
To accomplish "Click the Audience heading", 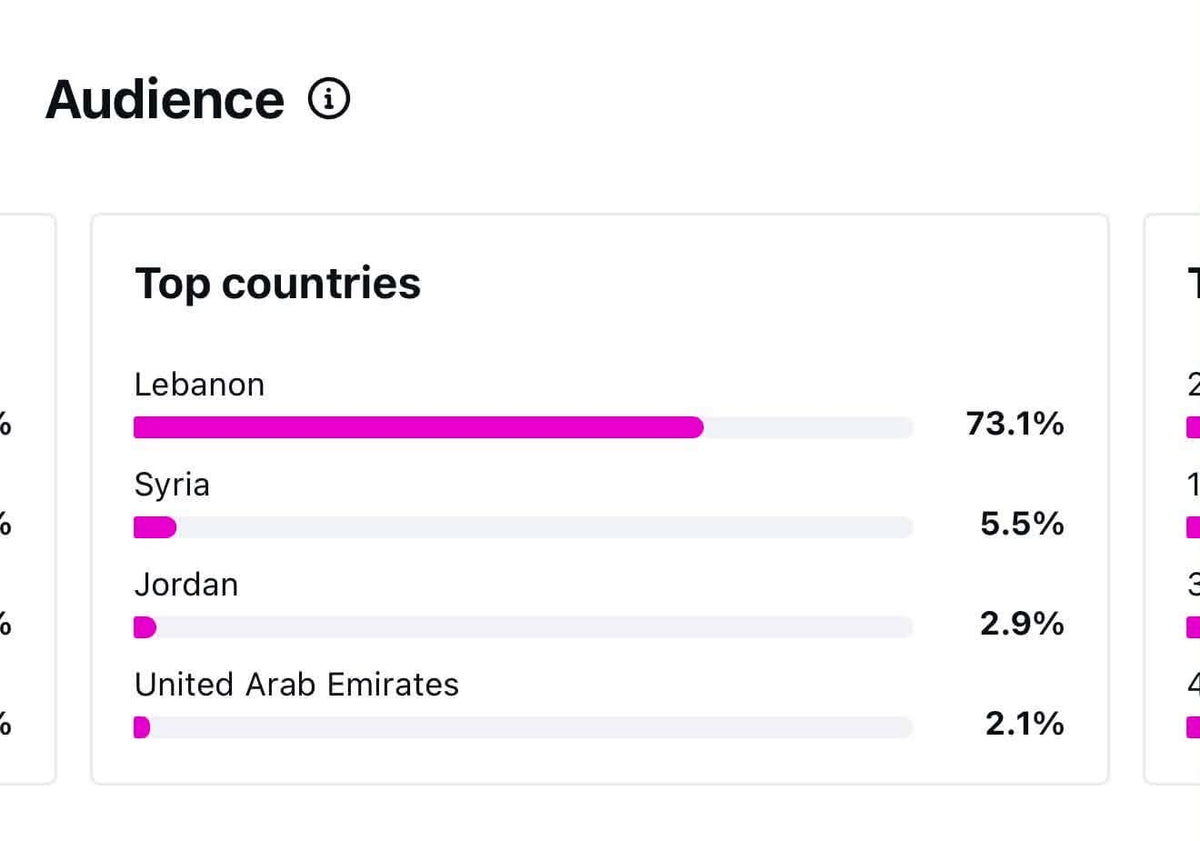I will (165, 100).
